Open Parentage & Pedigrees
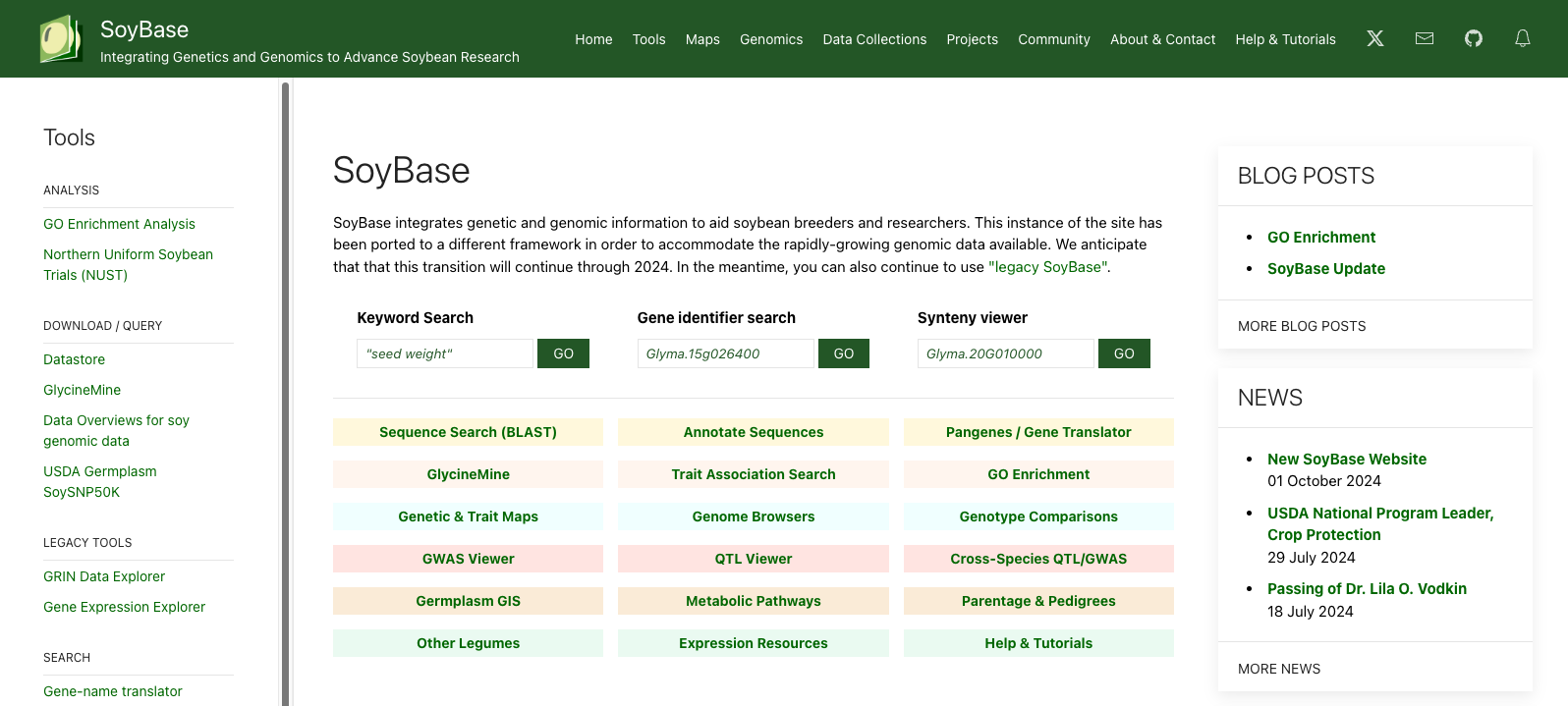 click(1038, 601)
